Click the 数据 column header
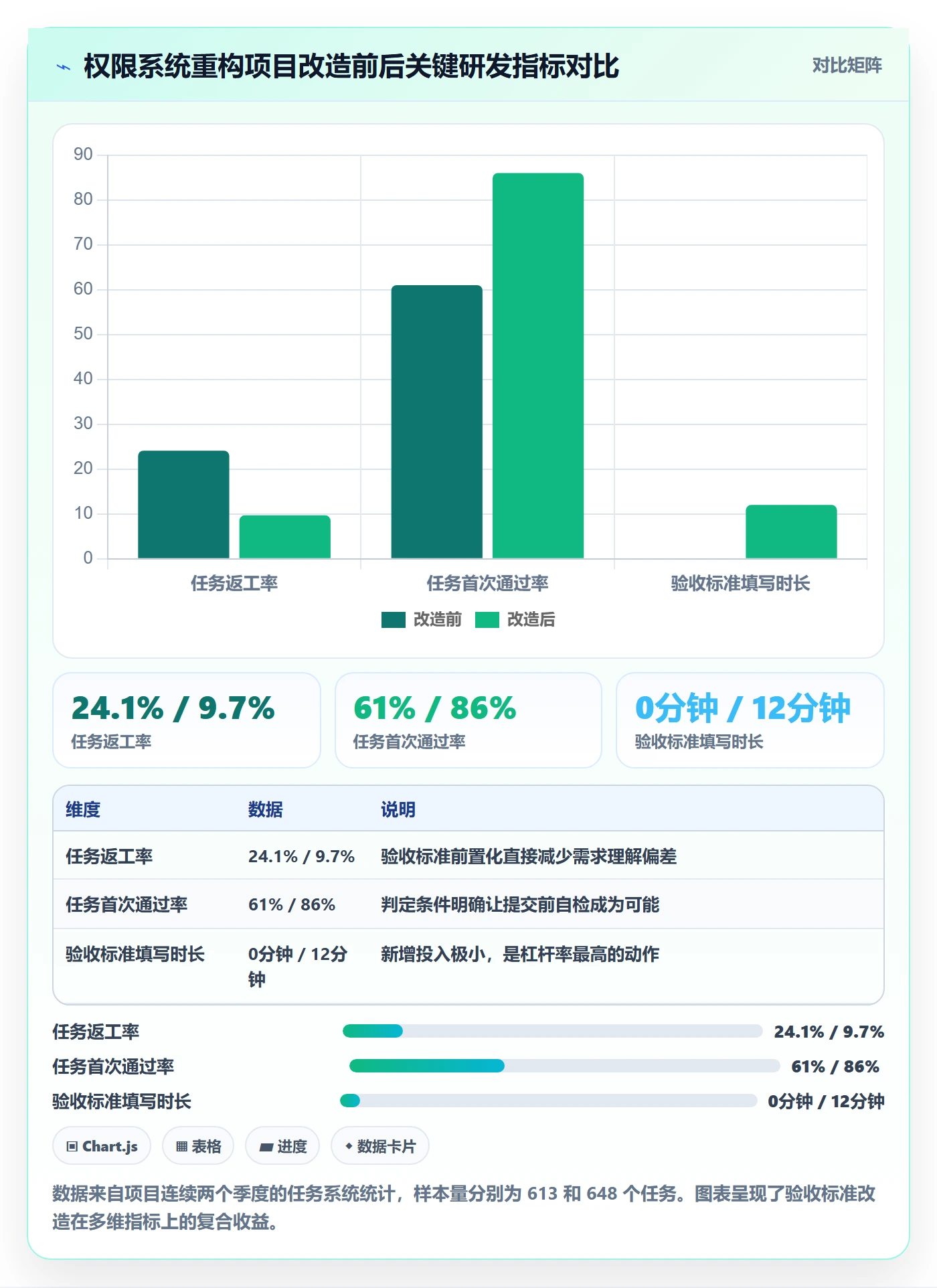Screen dimensions: 937x1288 point(266,809)
